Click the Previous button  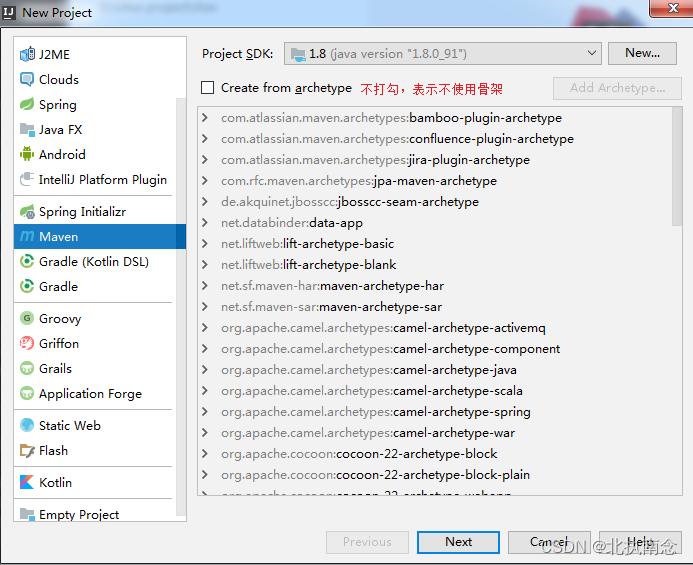(367, 542)
